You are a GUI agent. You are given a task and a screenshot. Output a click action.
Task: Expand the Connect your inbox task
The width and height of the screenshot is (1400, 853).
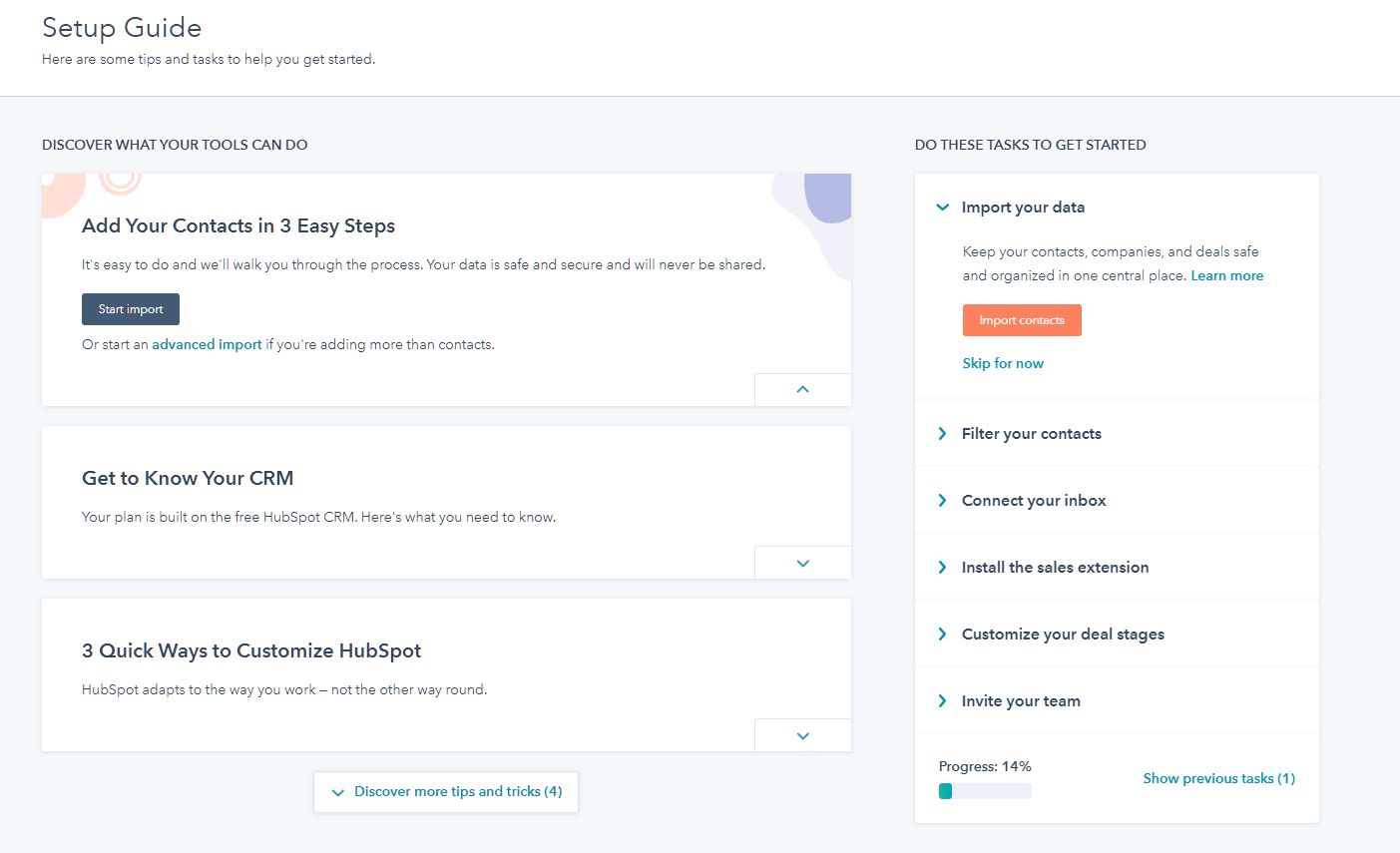(x=1117, y=501)
